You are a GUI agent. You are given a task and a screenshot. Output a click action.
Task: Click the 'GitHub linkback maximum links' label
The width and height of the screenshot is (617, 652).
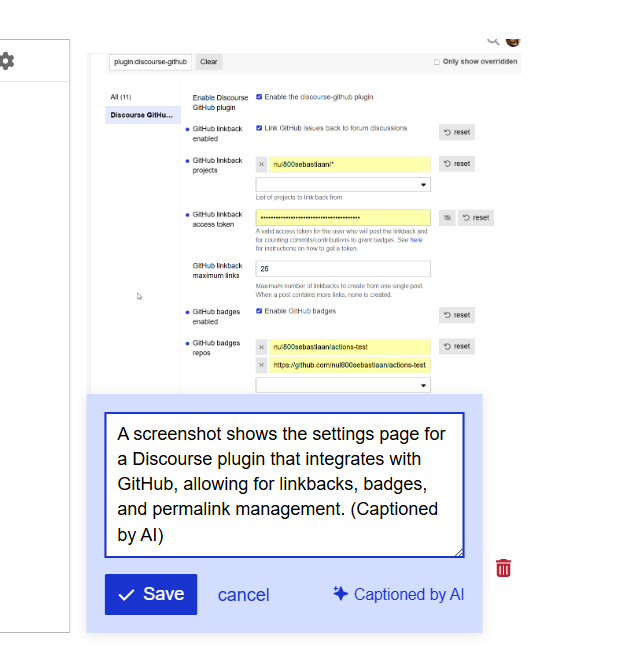217,271
